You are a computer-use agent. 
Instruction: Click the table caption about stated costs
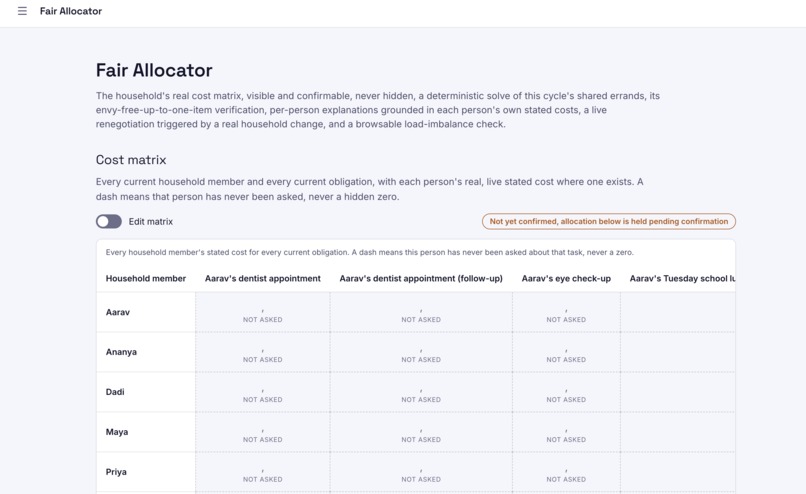click(370, 252)
